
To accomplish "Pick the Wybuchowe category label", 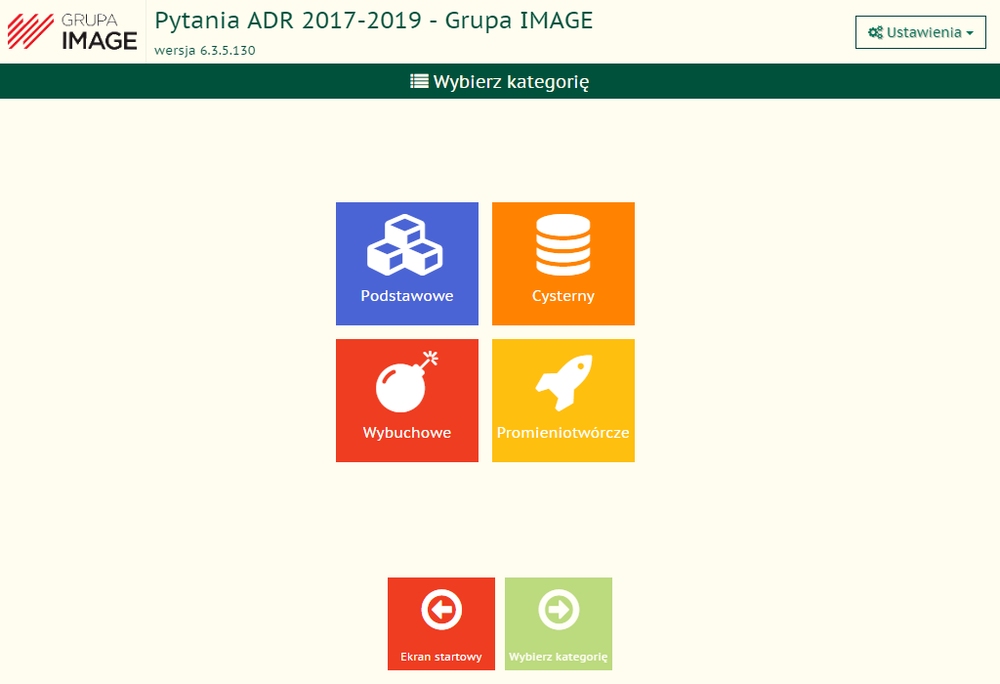I will coord(407,433).
